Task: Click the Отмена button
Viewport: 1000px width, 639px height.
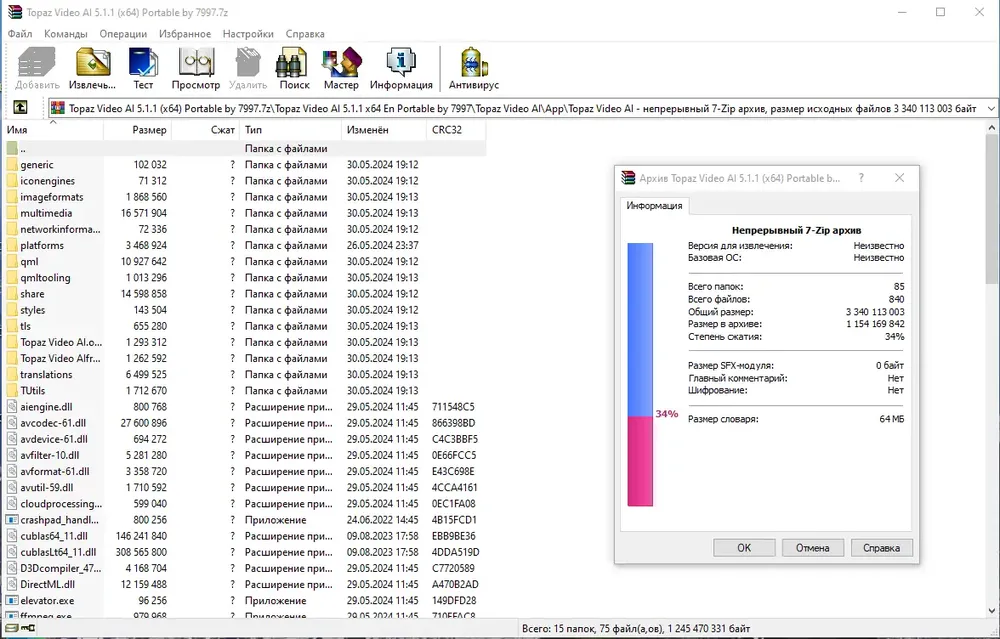Action: [812, 548]
